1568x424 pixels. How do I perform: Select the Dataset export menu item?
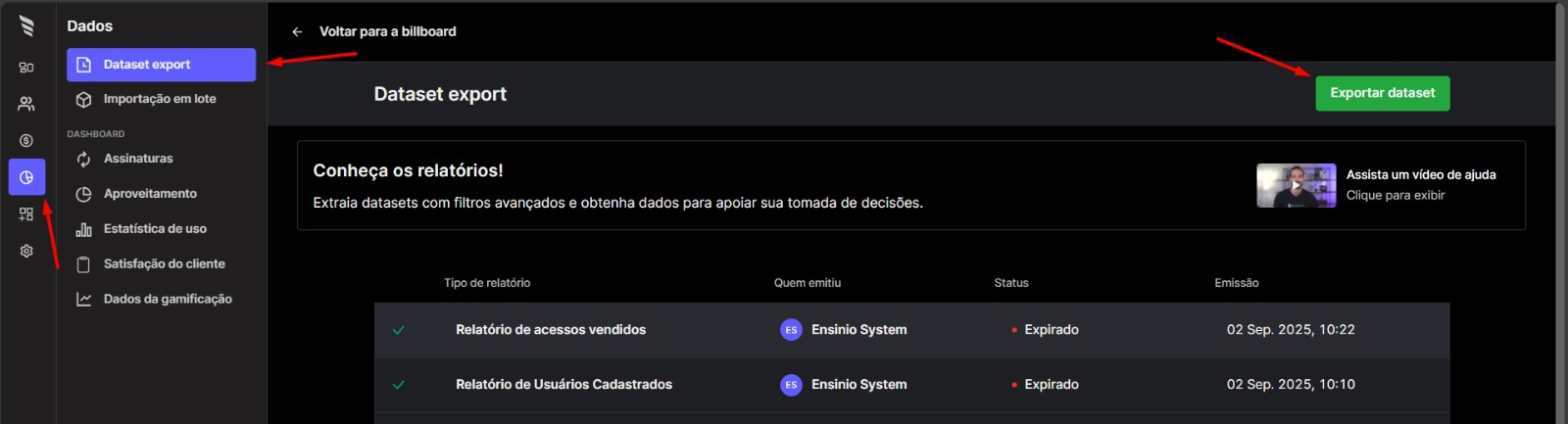point(161,65)
